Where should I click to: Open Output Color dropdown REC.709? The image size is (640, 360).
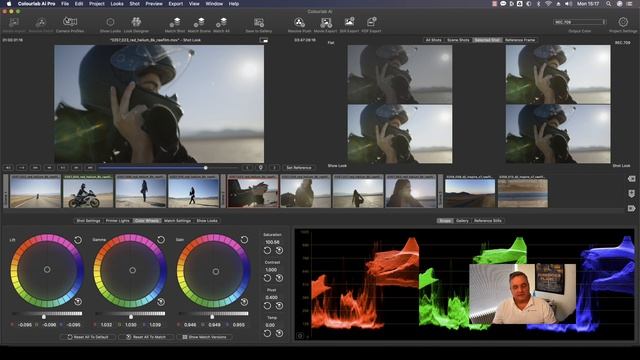pos(580,22)
